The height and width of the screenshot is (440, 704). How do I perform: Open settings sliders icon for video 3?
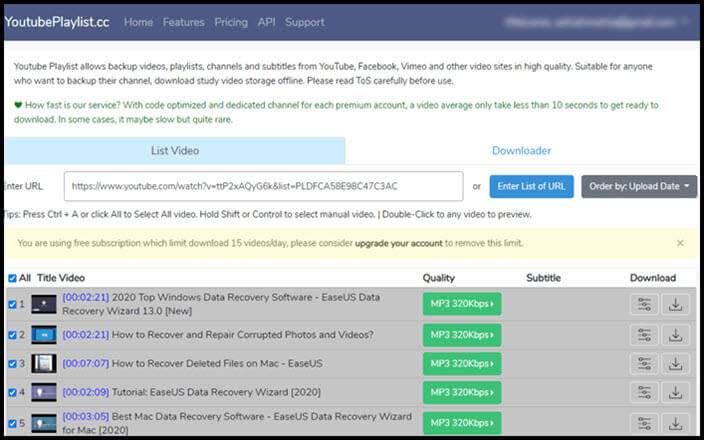[644, 364]
